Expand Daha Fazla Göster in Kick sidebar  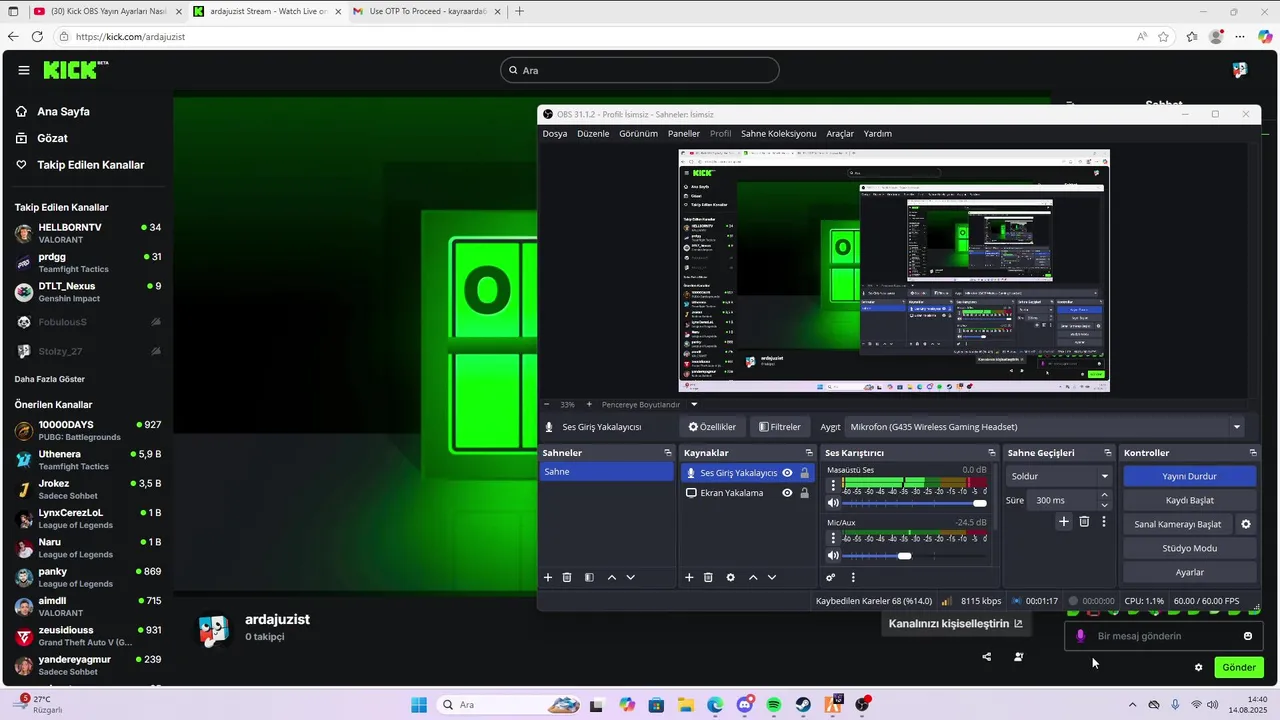coord(50,379)
